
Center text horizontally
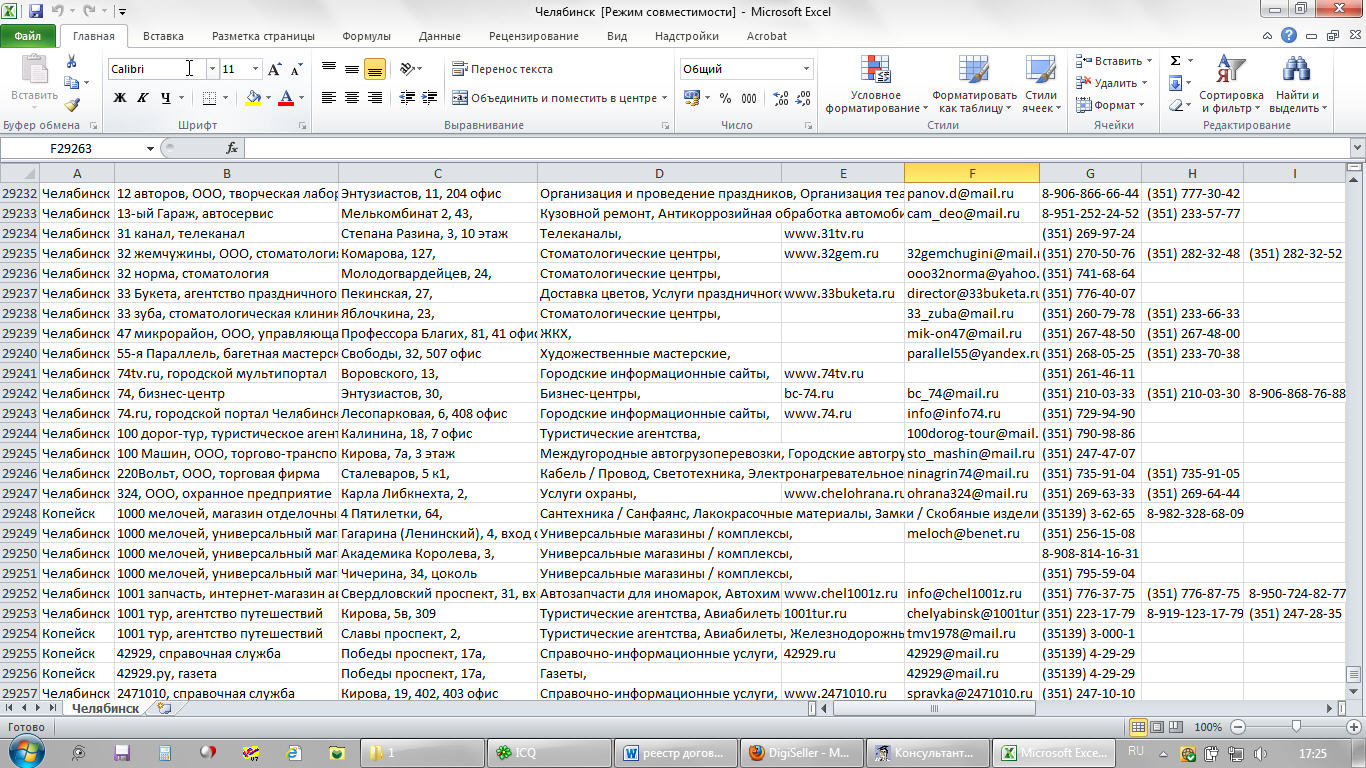352,98
